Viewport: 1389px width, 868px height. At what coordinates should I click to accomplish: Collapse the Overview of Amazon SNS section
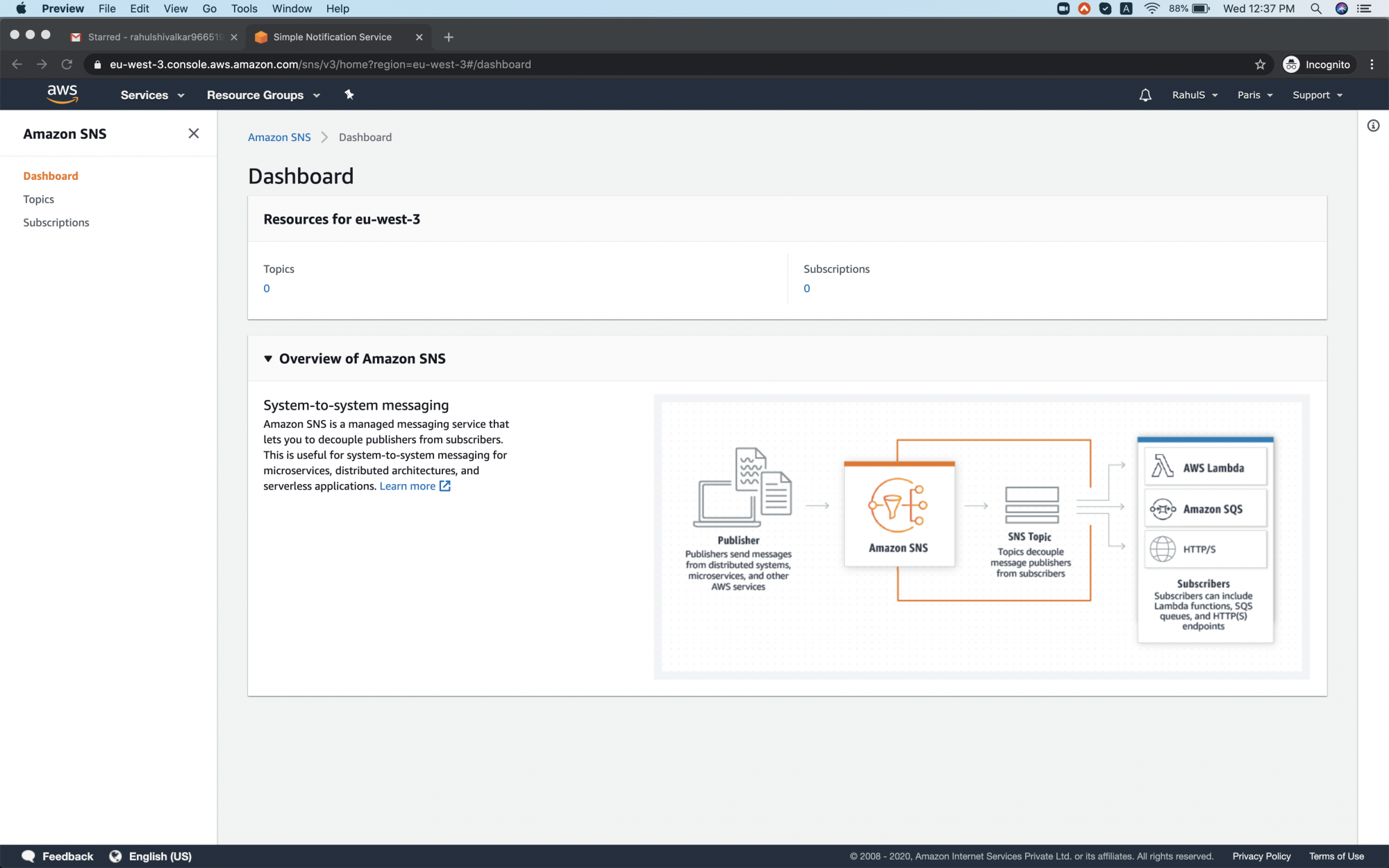(x=268, y=358)
